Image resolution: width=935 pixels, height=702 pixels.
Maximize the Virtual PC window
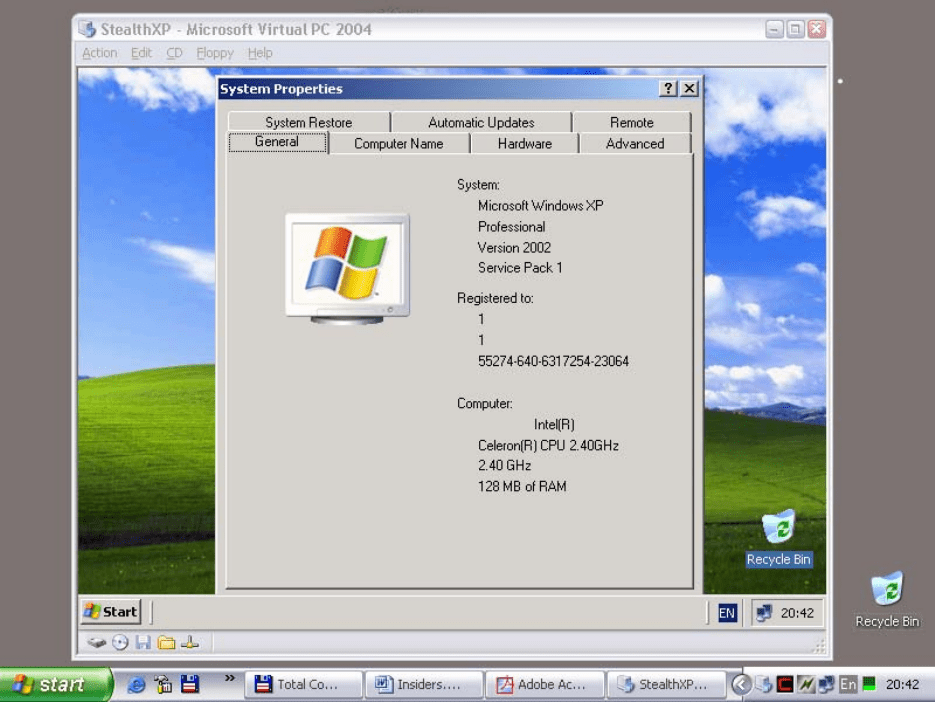(x=795, y=29)
